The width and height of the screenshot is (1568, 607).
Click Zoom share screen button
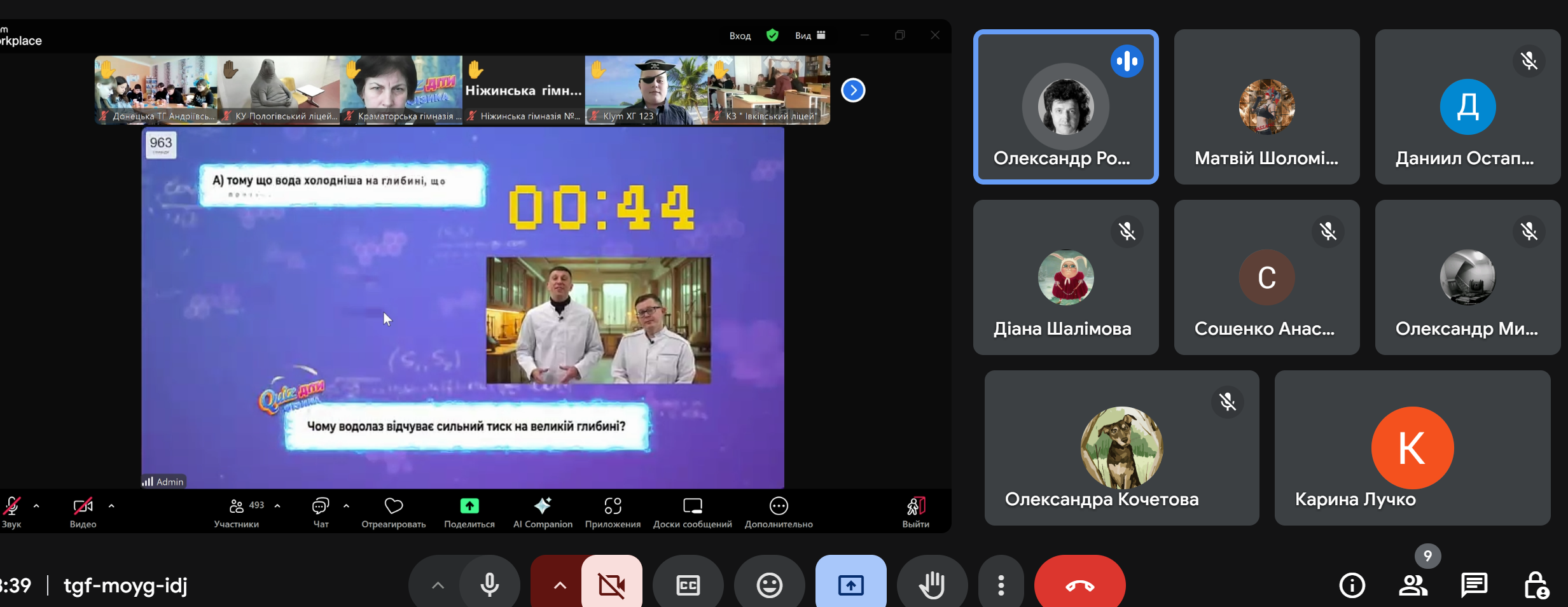pyautogui.click(x=469, y=512)
